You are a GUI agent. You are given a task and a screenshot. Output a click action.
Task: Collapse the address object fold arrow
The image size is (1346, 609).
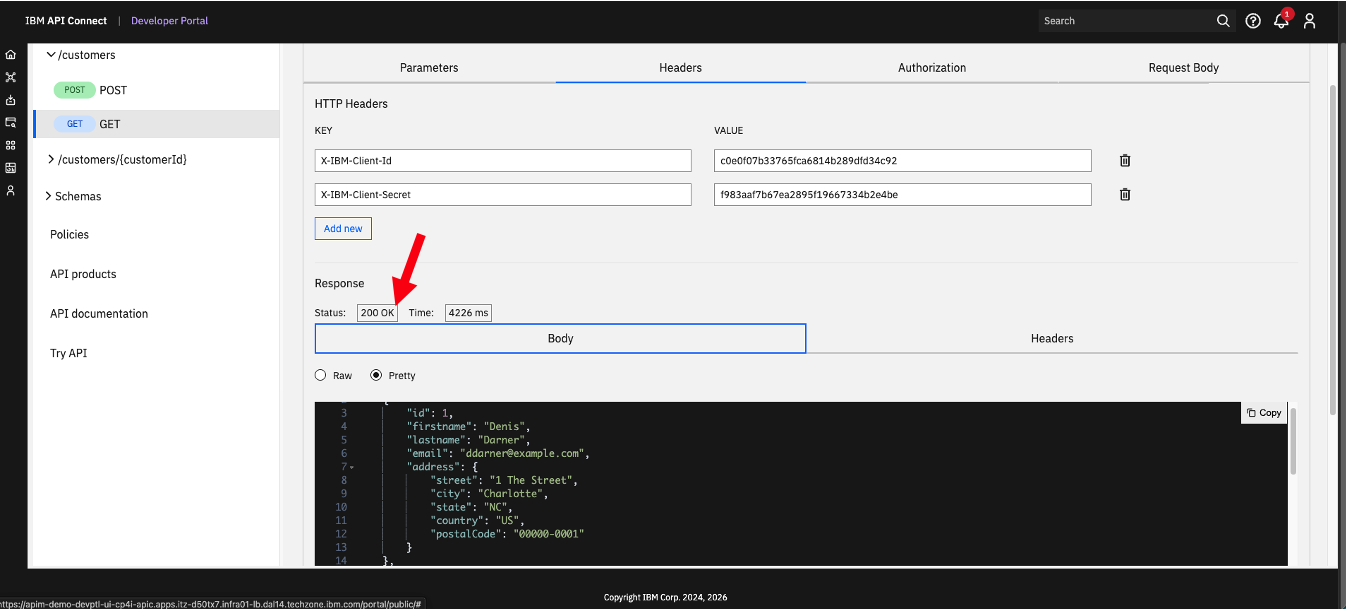pyautogui.click(x=352, y=467)
